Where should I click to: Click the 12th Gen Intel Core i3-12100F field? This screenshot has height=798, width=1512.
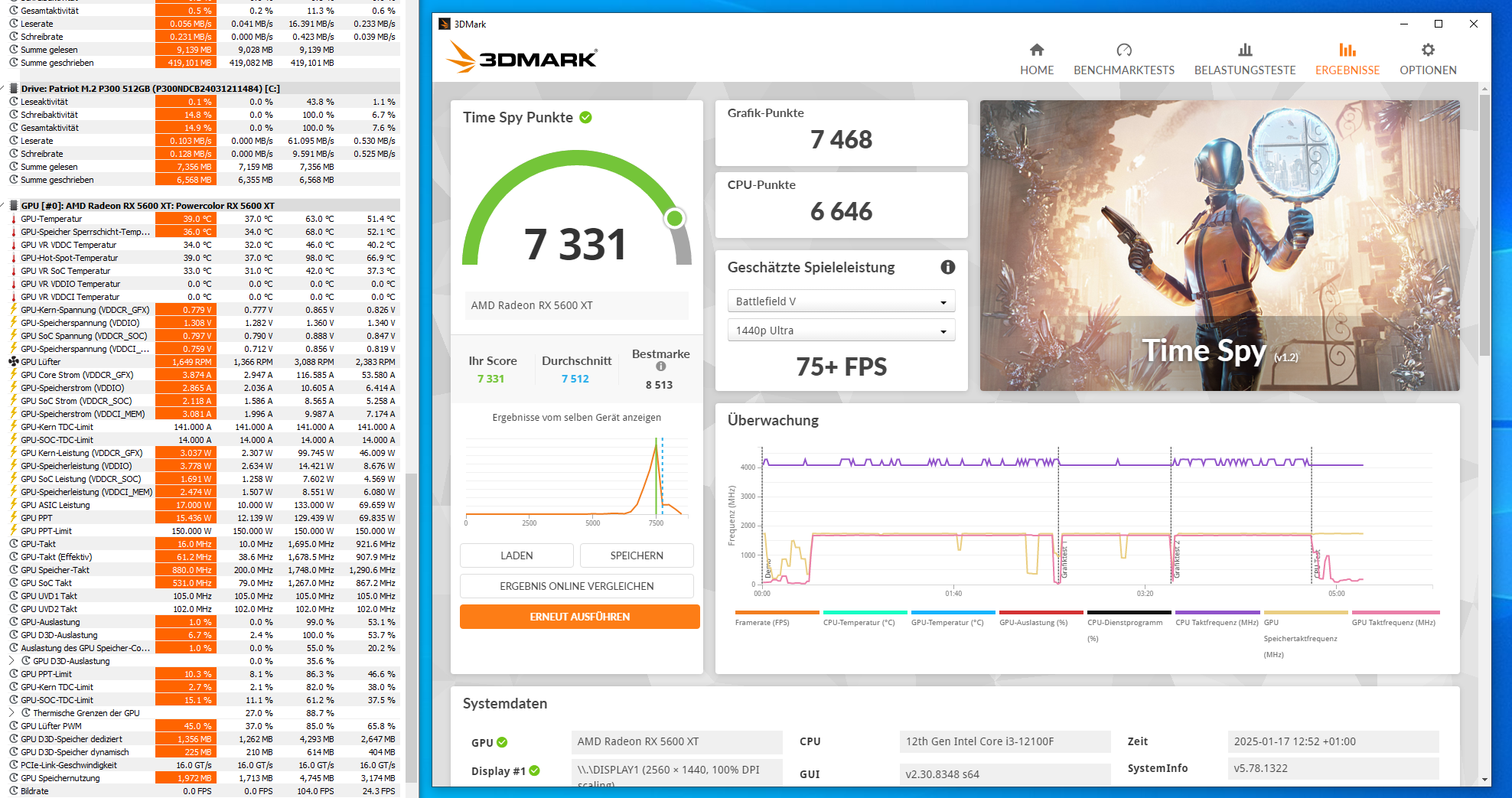click(1005, 741)
